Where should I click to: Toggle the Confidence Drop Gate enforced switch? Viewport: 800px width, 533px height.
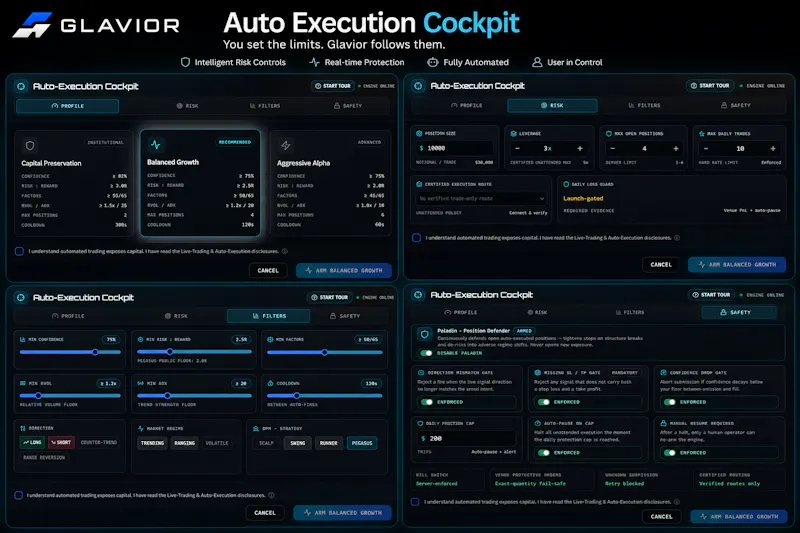tap(669, 402)
